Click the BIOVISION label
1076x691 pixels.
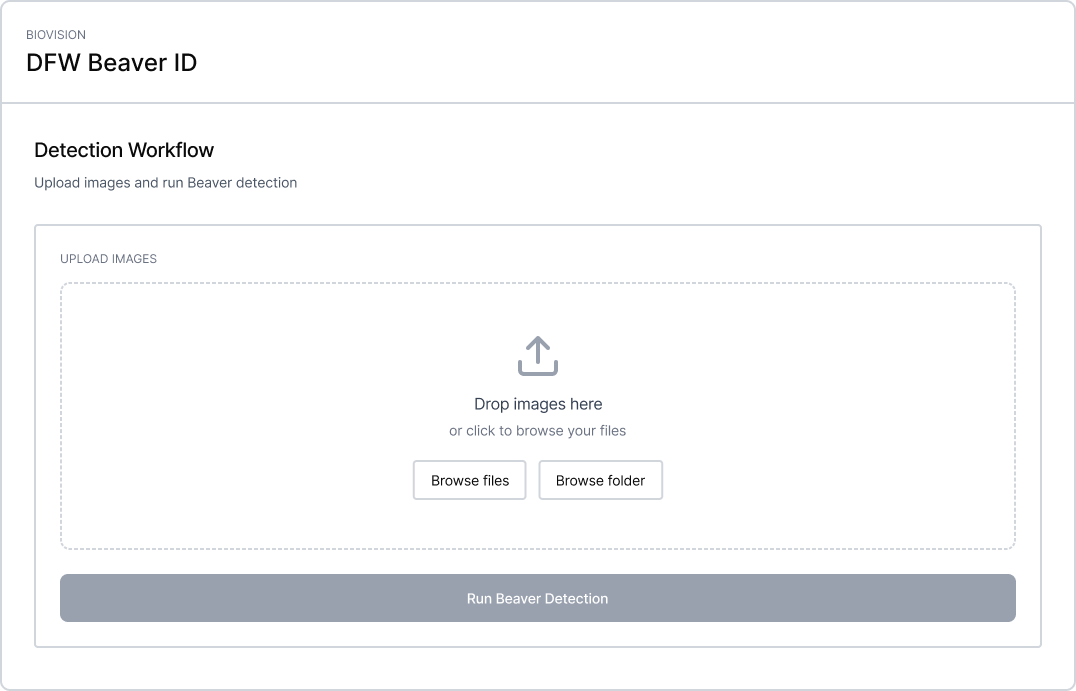click(56, 34)
